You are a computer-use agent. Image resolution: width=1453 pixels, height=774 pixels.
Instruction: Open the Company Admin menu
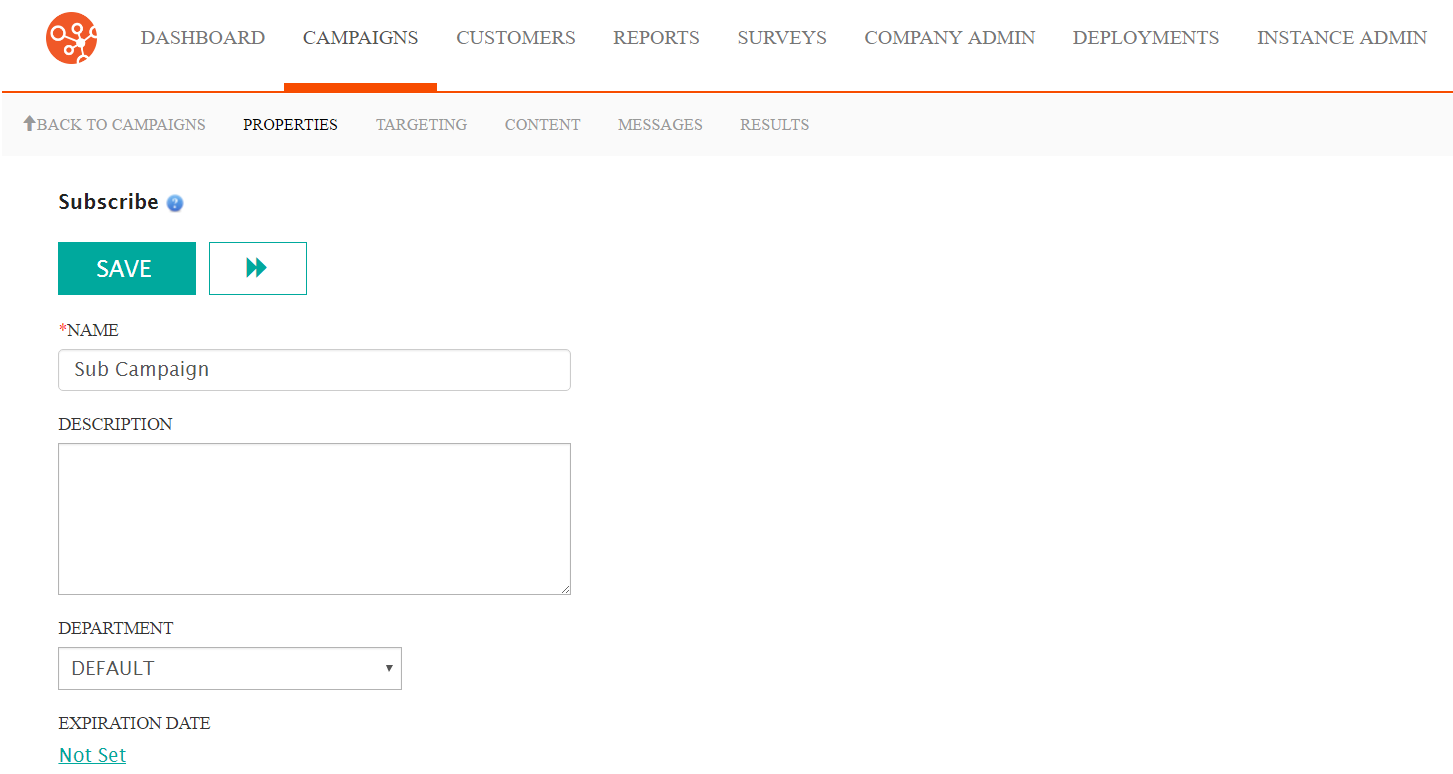[x=950, y=38]
